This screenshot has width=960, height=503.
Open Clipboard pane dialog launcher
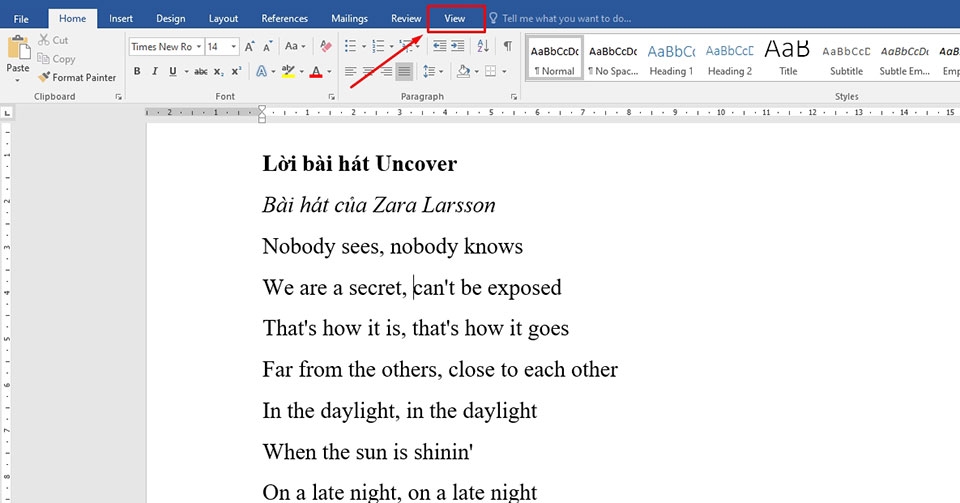[x=118, y=97]
